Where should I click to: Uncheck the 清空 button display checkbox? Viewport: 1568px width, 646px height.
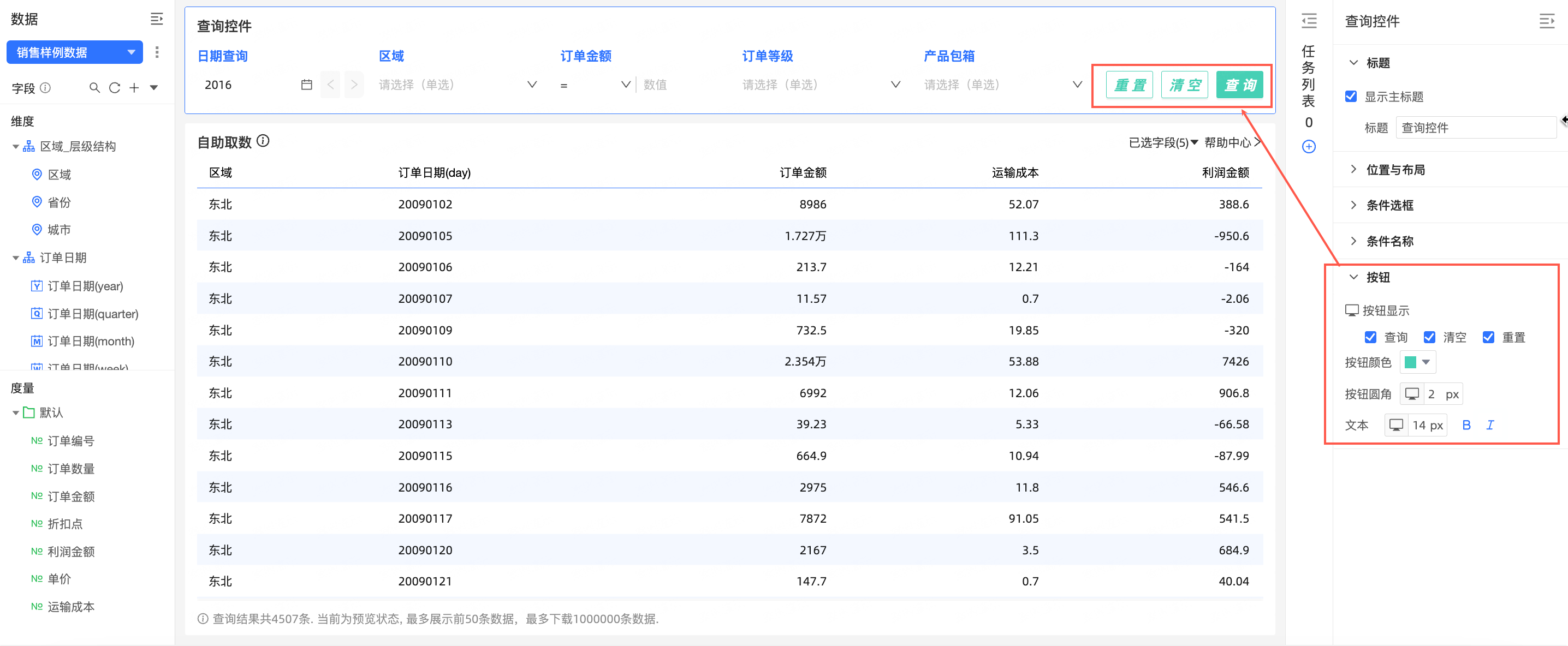pyautogui.click(x=1429, y=337)
